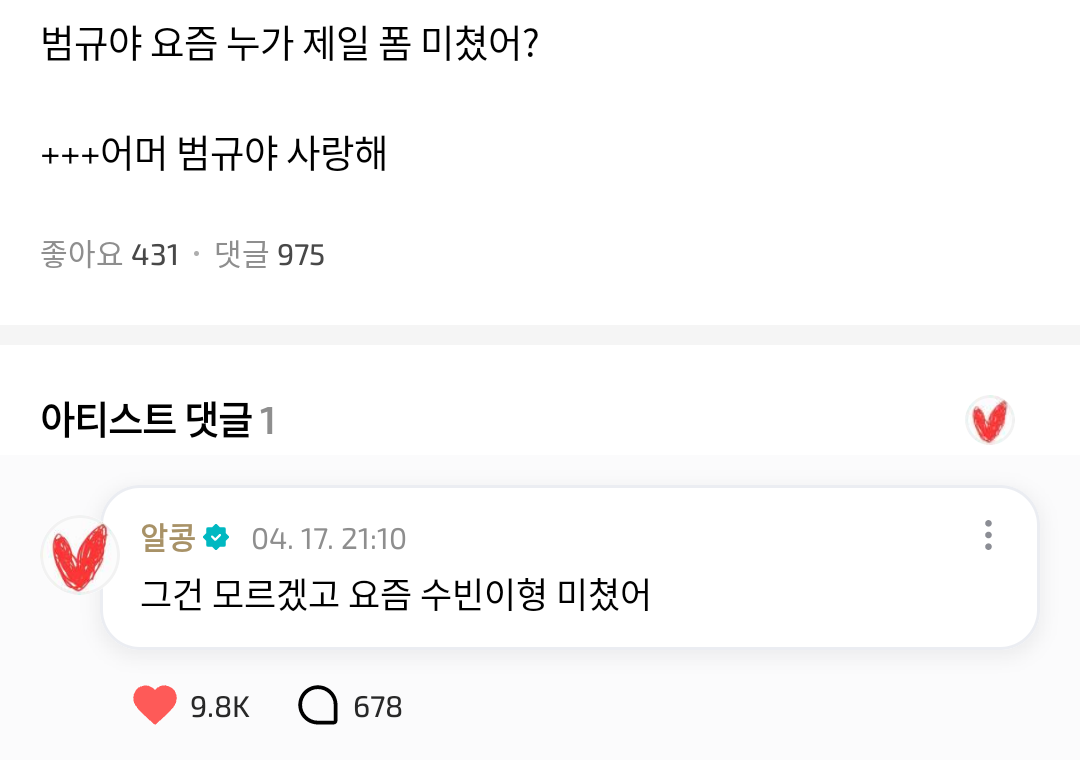Click the 알콩 username

pyautogui.click(x=169, y=538)
